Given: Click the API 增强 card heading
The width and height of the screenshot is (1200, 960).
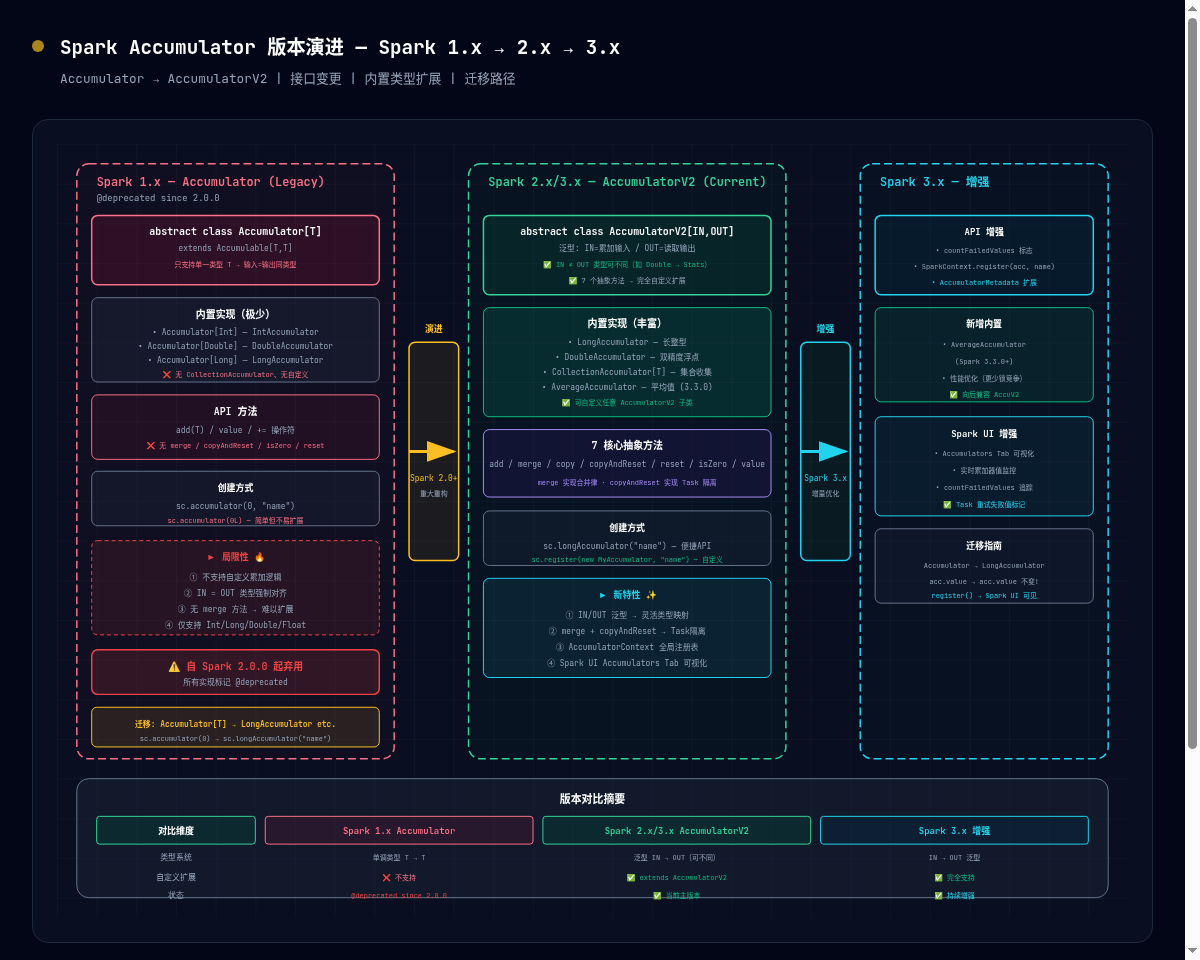Looking at the screenshot, I should [984, 232].
